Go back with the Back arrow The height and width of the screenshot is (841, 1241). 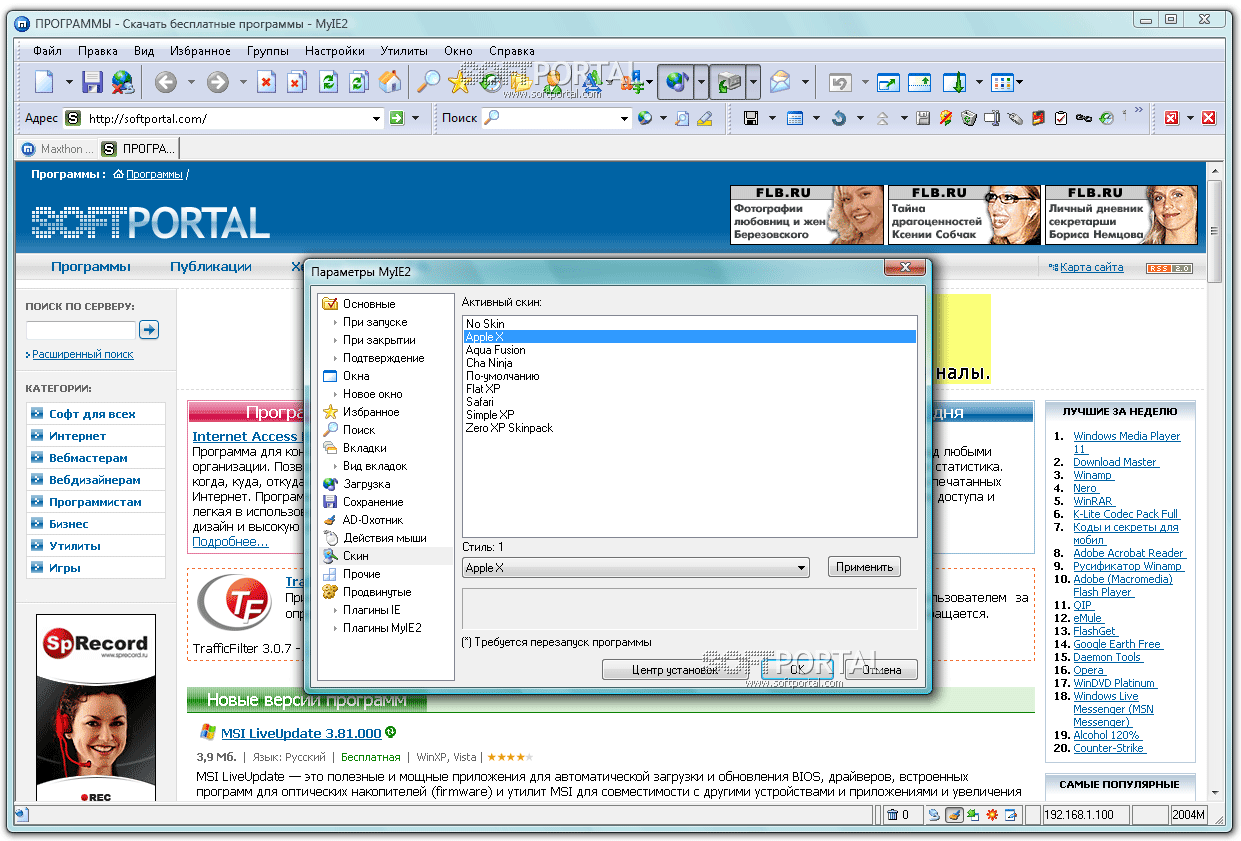point(166,82)
